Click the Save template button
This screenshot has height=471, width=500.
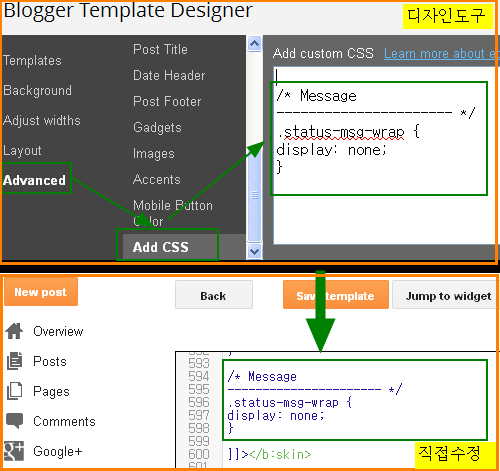[336, 295]
